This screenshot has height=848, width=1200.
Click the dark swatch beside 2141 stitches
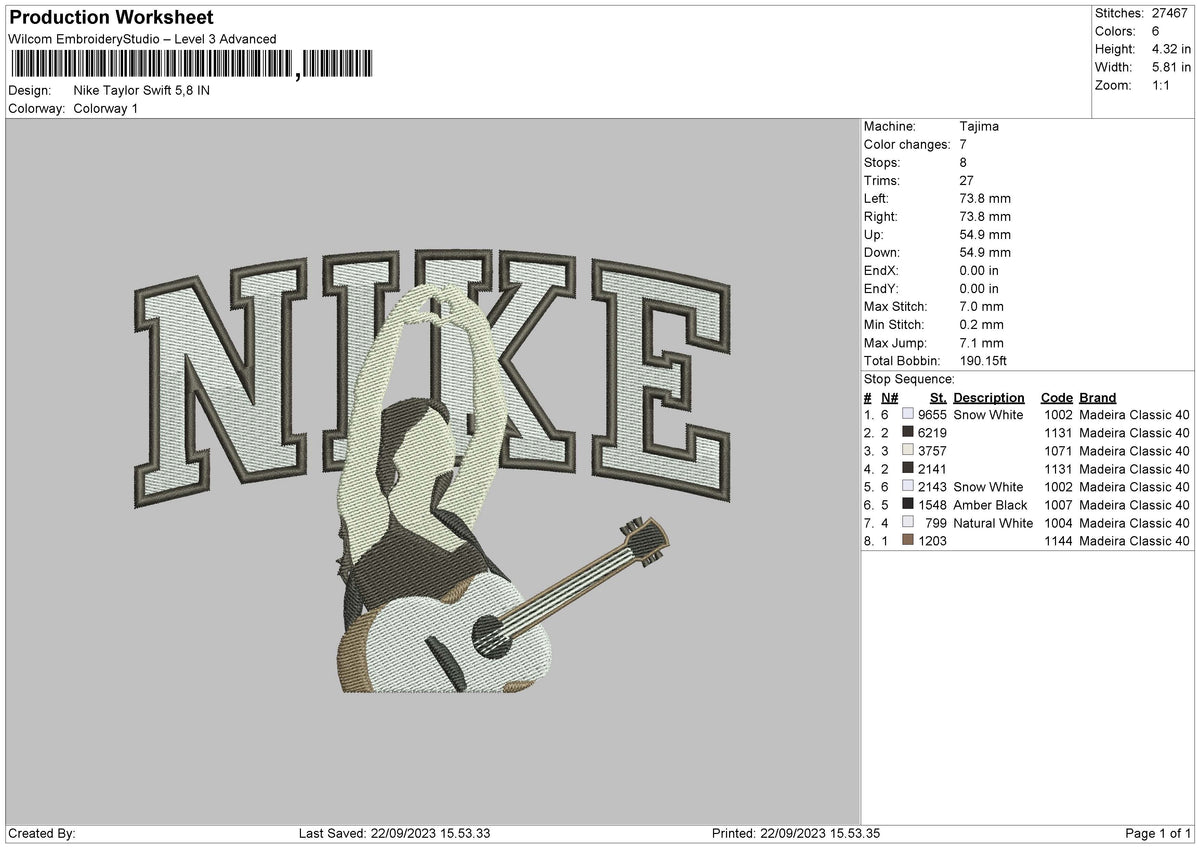908,469
